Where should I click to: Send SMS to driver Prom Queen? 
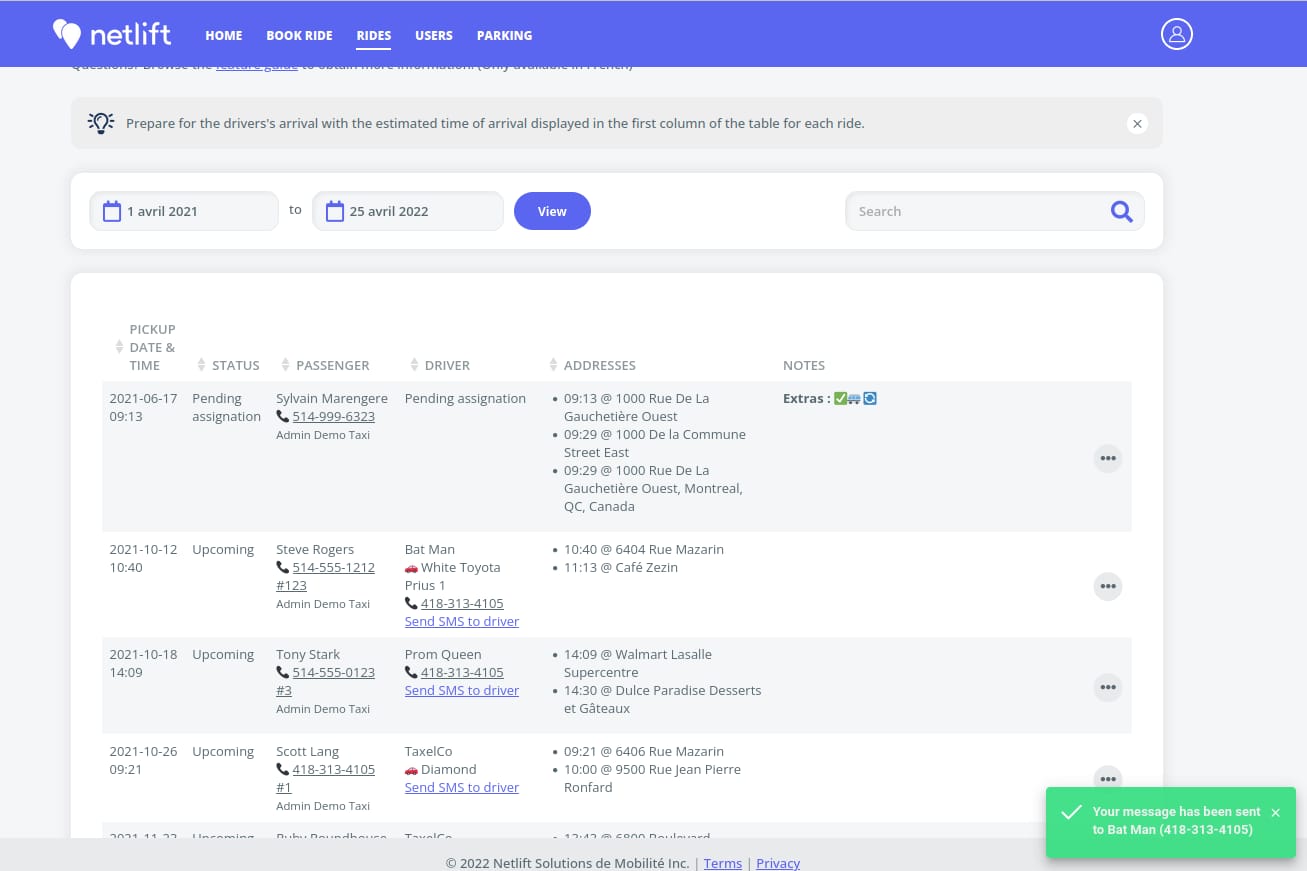(461, 690)
